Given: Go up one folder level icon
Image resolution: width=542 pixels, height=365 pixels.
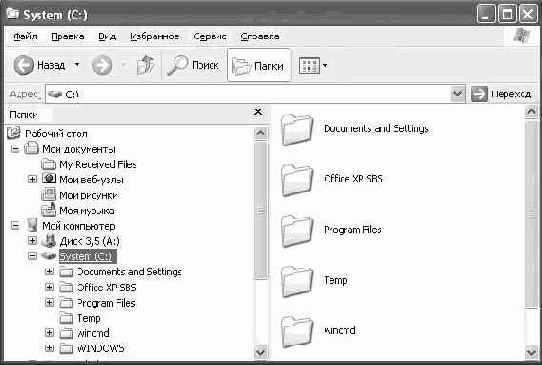Looking at the screenshot, I should (145, 65).
